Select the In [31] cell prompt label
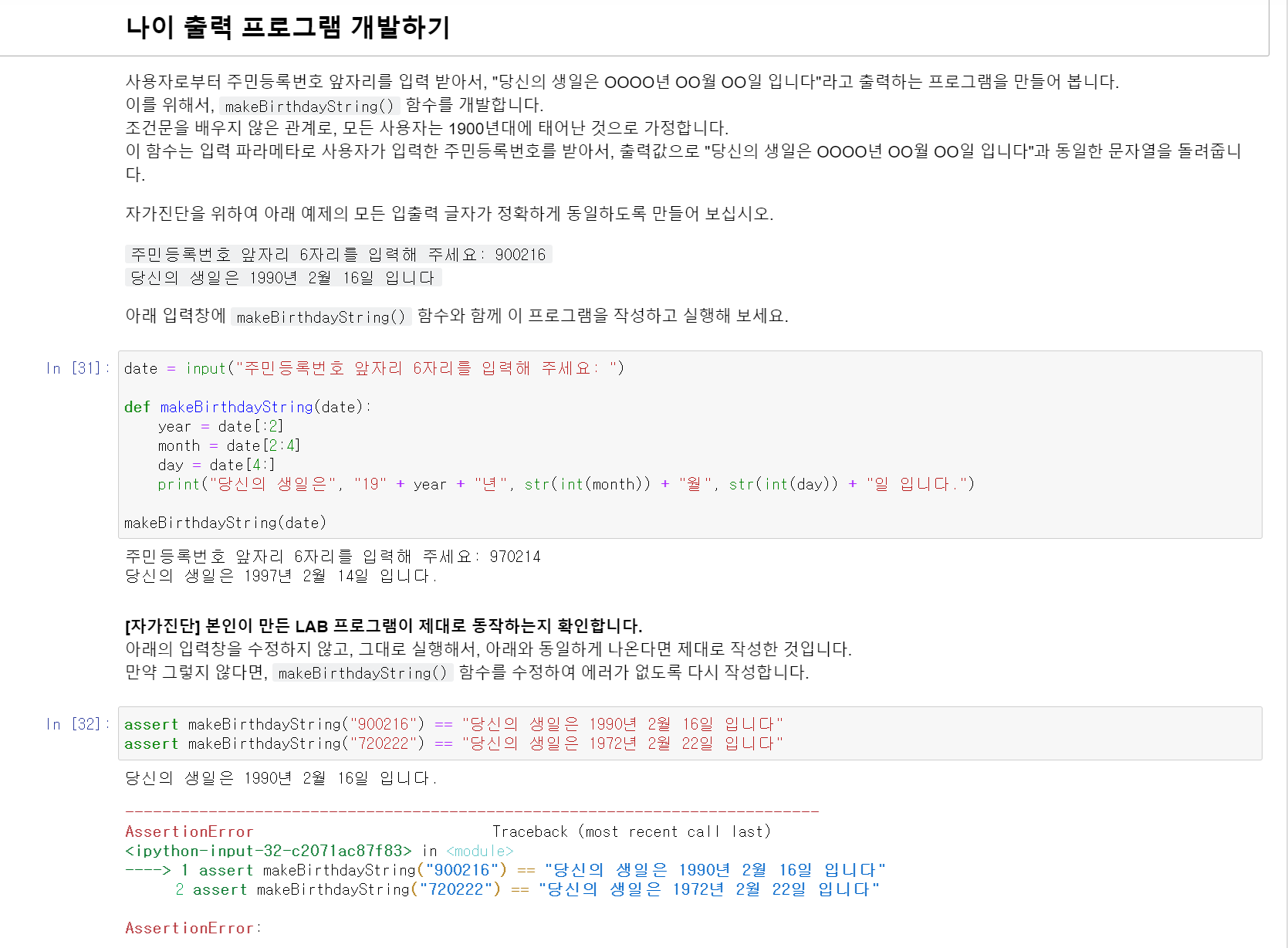 [x=77, y=368]
